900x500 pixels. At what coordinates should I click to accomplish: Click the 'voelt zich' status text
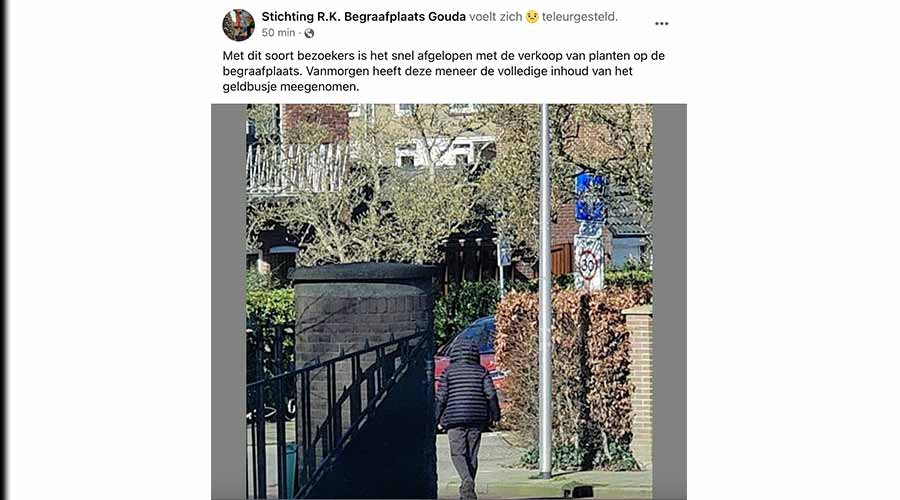click(x=495, y=17)
